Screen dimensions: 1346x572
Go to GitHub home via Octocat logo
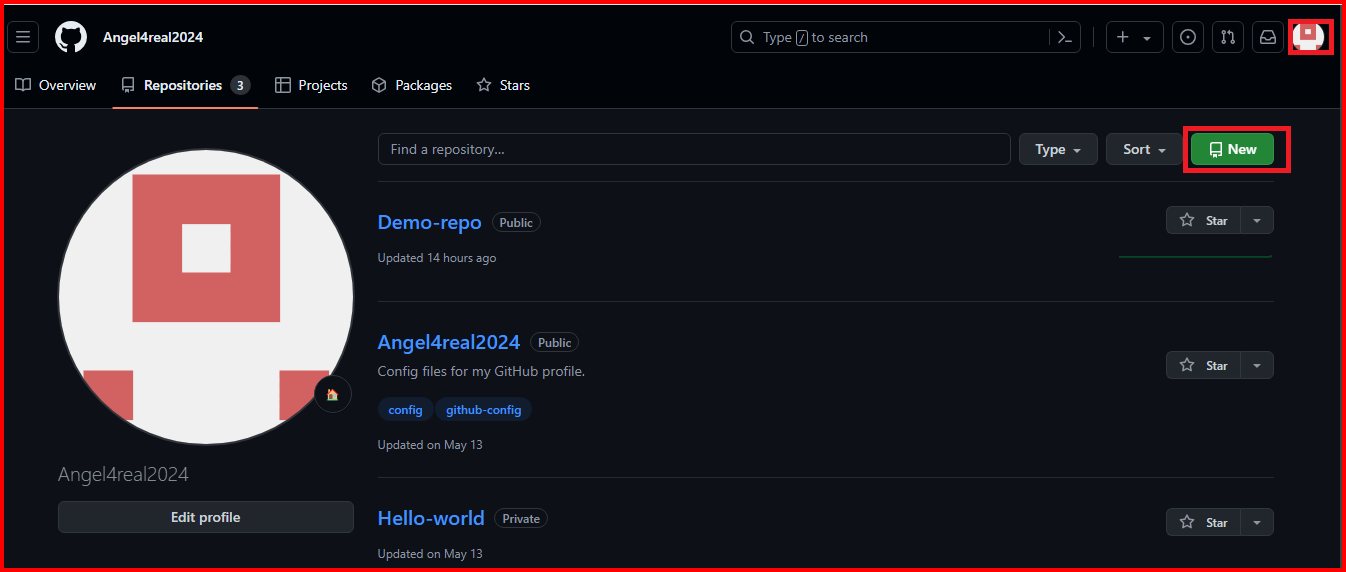click(71, 37)
